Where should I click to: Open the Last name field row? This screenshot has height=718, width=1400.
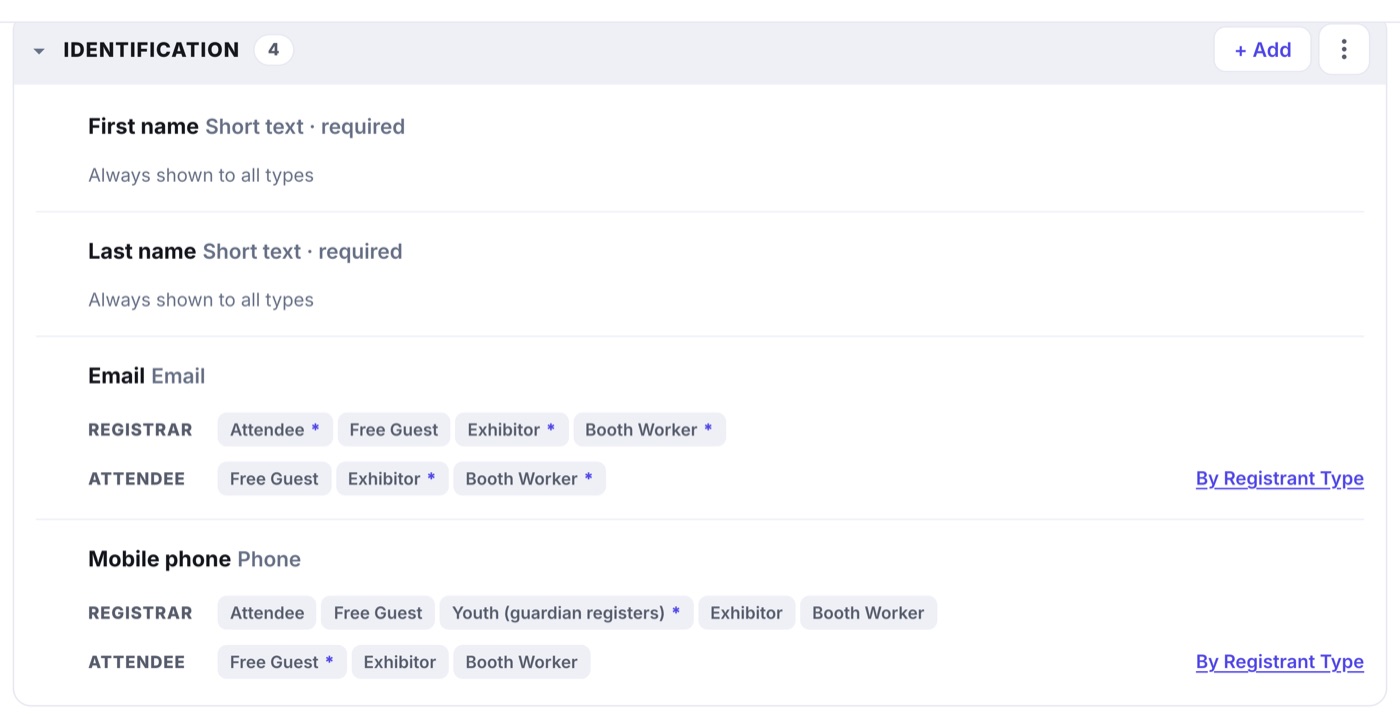[x=700, y=275]
